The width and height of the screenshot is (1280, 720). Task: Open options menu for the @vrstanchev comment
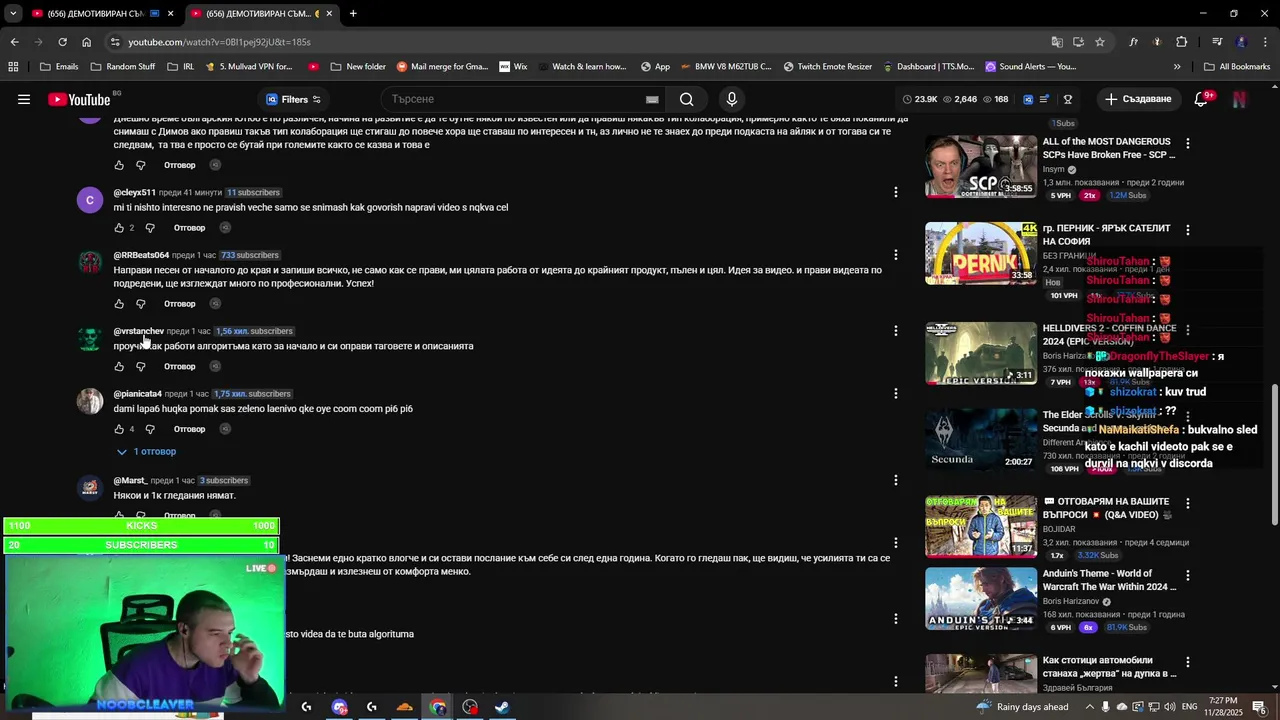pos(895,331)
